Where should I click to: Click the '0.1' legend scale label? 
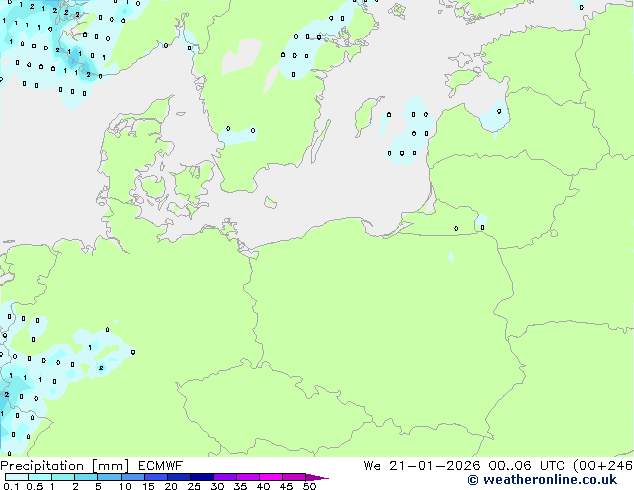click(x=11, y=486)
